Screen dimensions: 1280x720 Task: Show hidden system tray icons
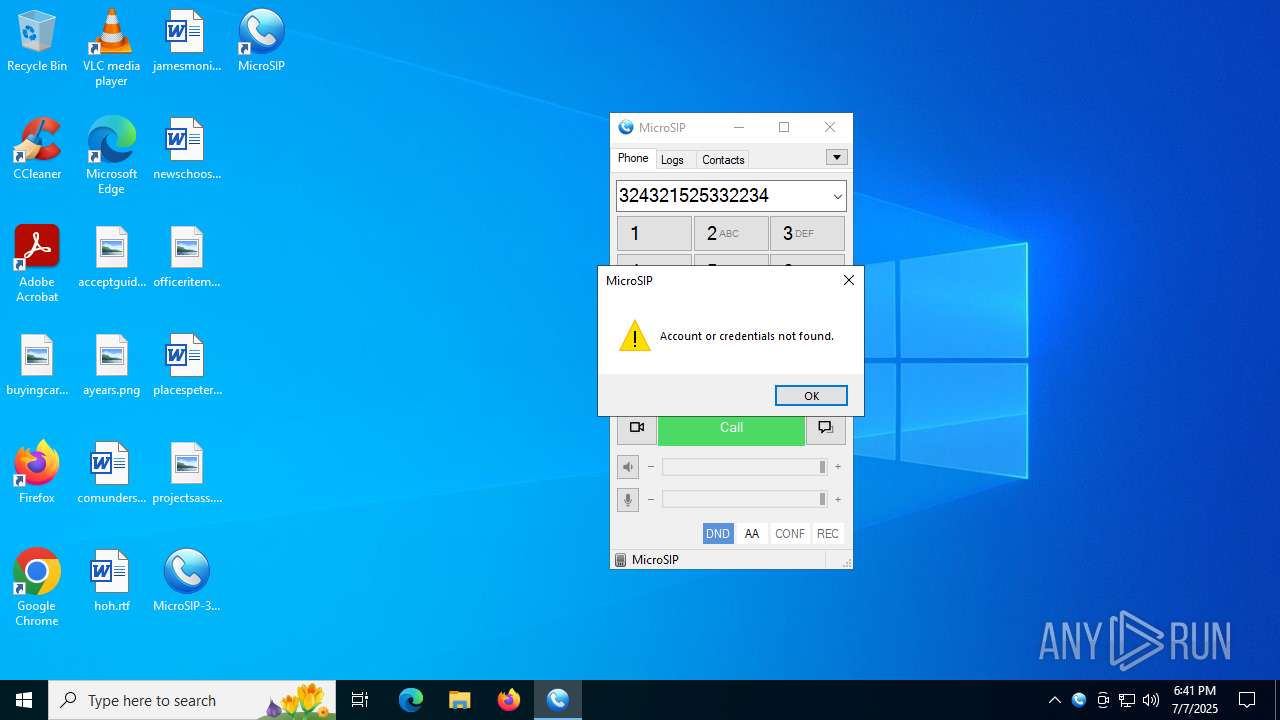1054,700
